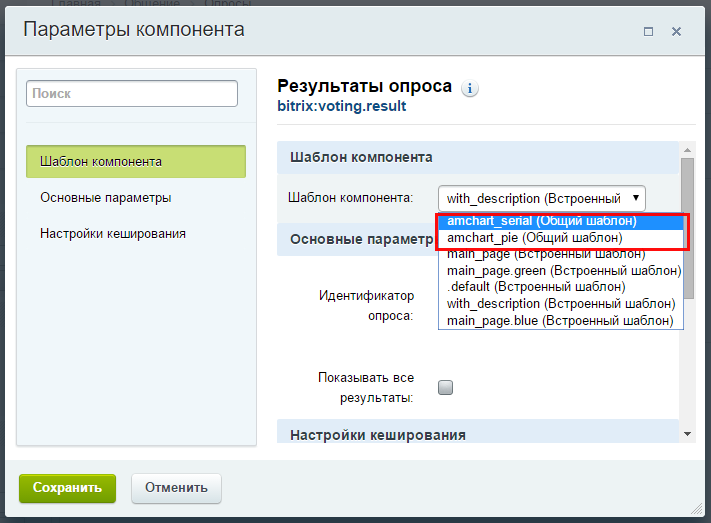Pick main_page.green template option
The width and height of the screenshot is (711, 523).
coord(563,271)
